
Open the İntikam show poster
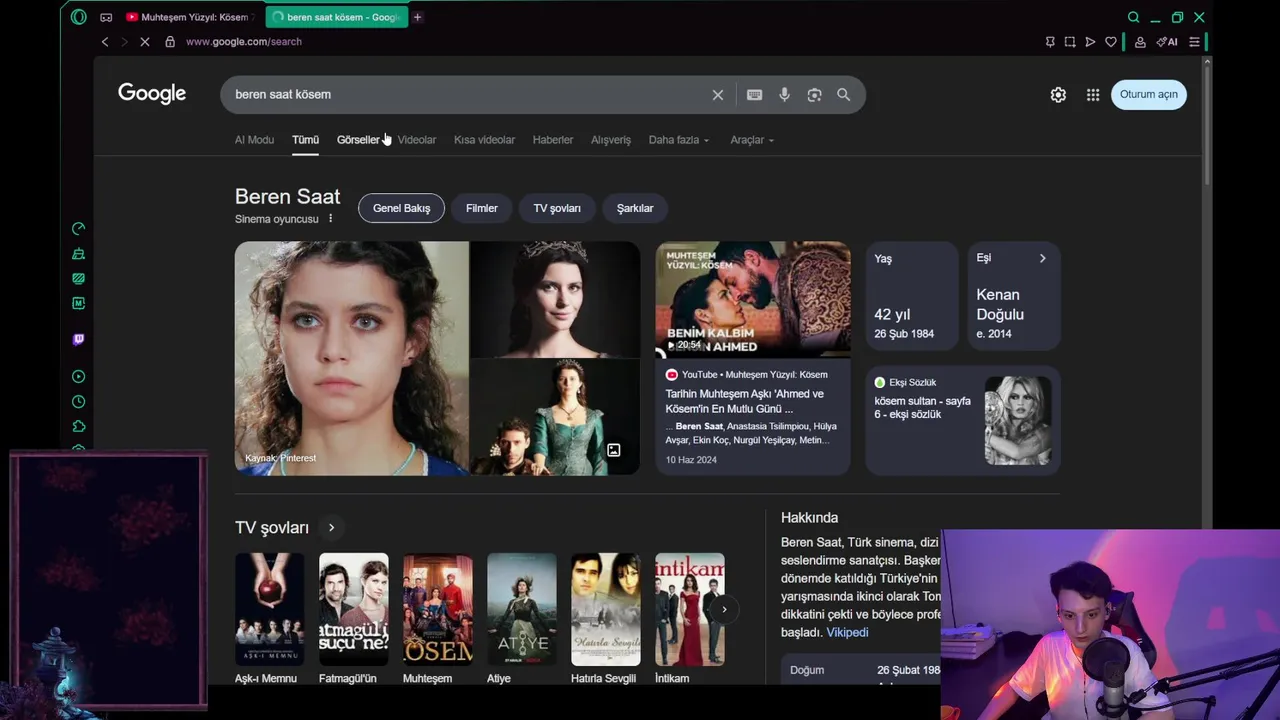(689, 609)
